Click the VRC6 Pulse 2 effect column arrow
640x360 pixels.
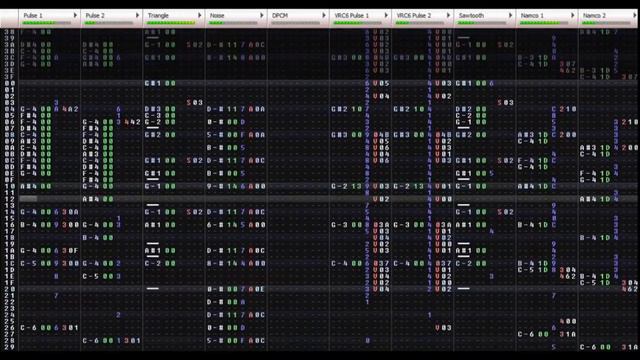(448, 15)
